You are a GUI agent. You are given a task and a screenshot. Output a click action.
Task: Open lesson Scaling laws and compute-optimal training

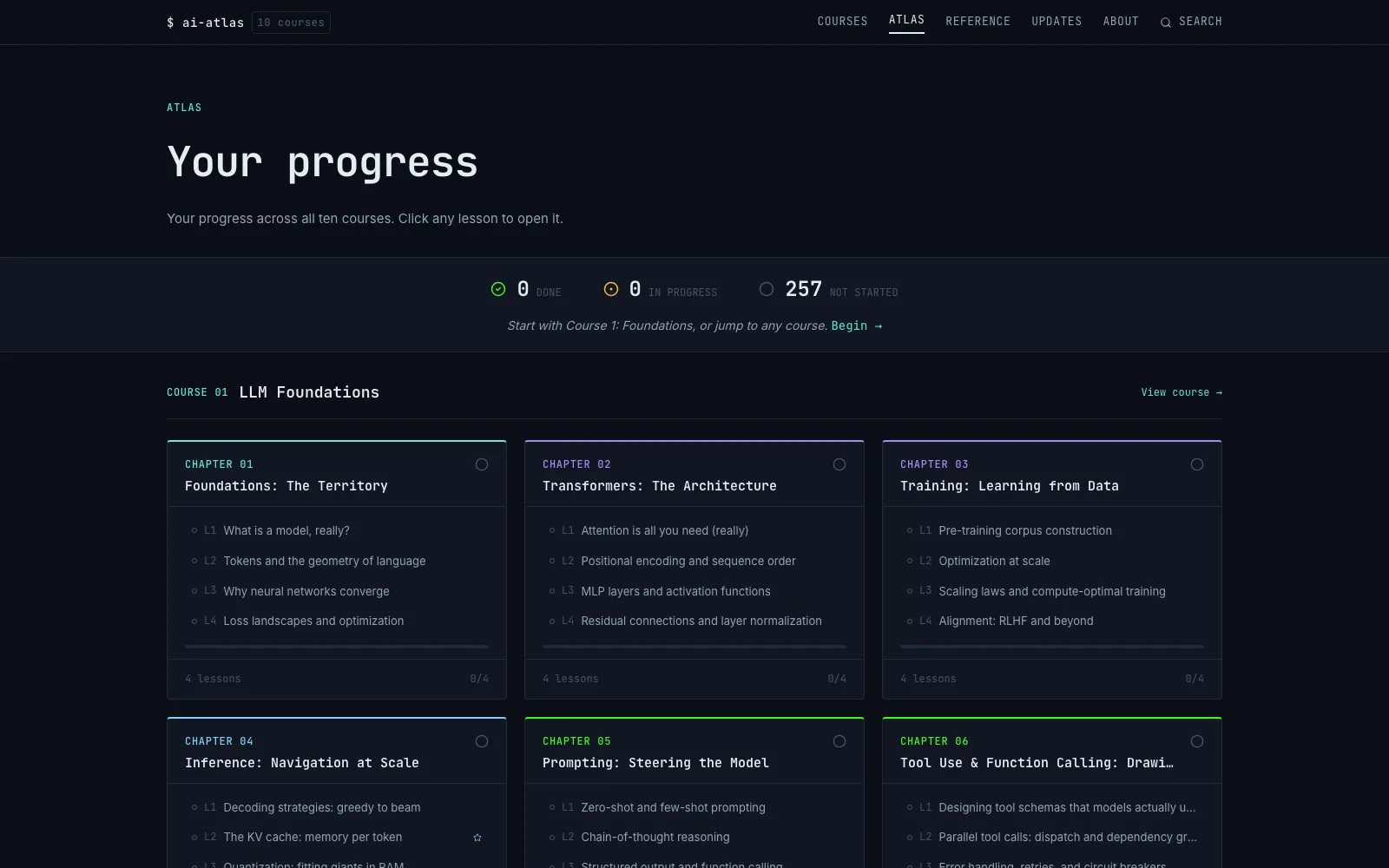click(x=1052, y=591)
